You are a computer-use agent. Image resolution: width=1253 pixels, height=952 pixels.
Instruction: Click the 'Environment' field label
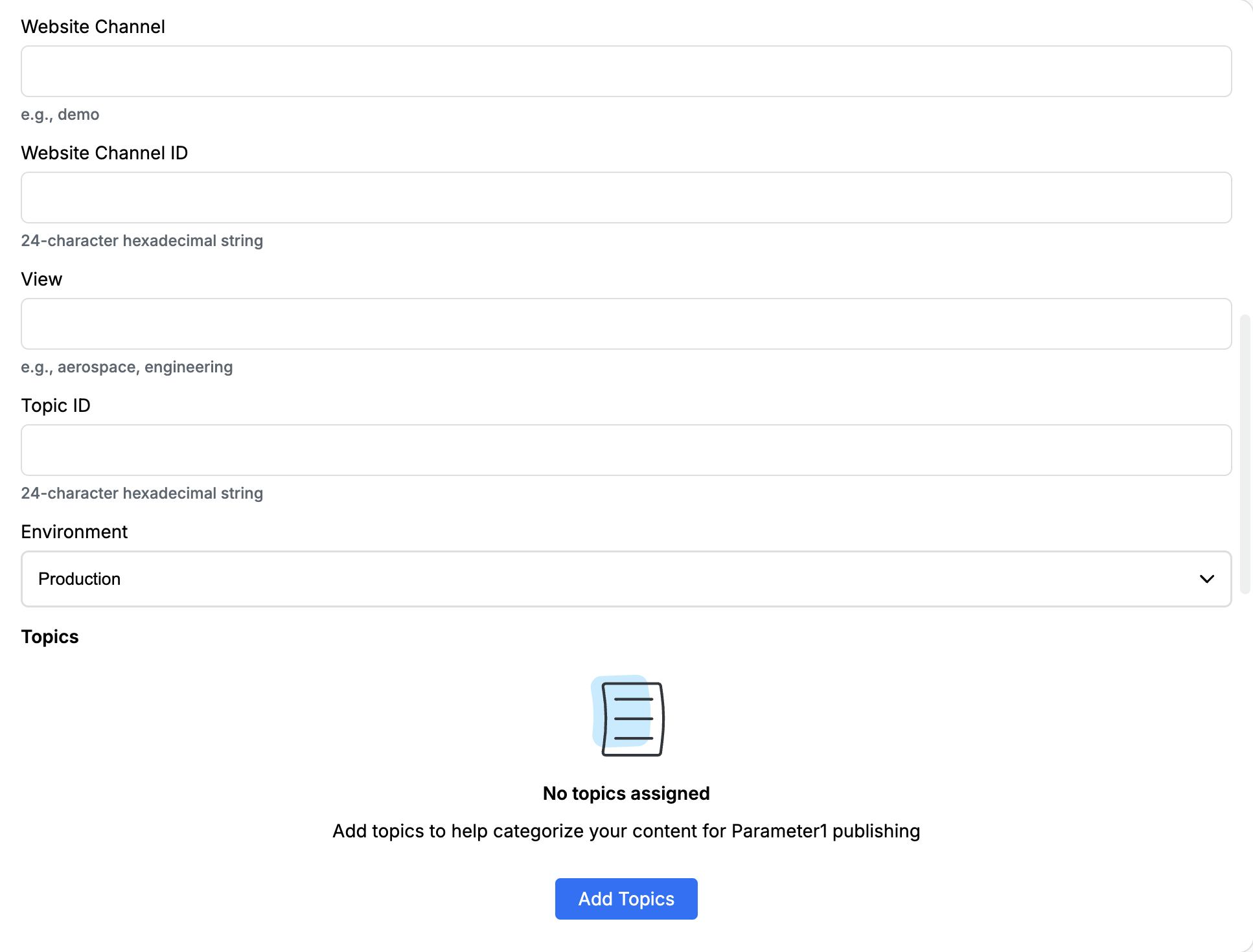pos(75,532)
